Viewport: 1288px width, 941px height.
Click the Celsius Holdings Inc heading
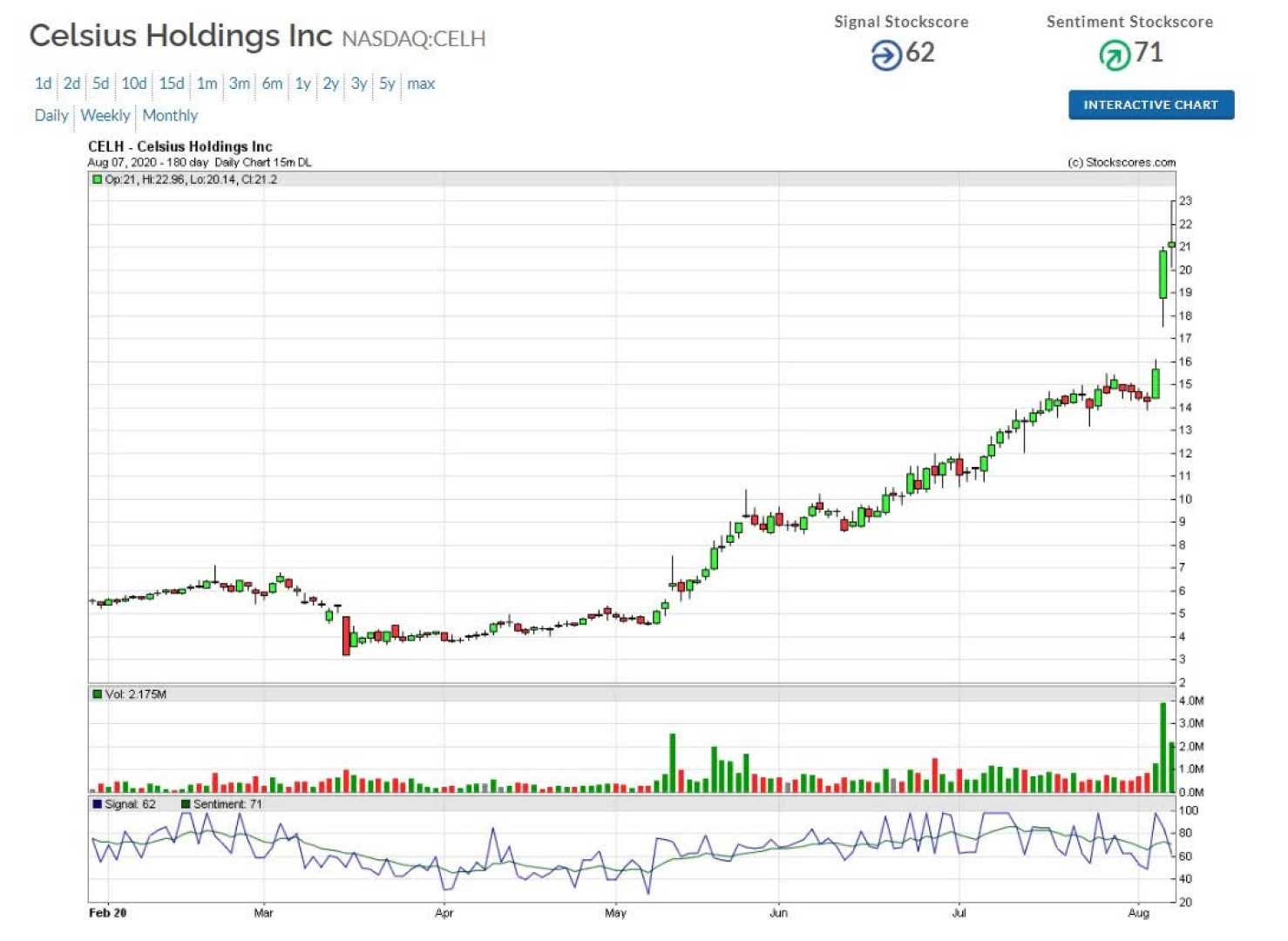coord(180,36)
